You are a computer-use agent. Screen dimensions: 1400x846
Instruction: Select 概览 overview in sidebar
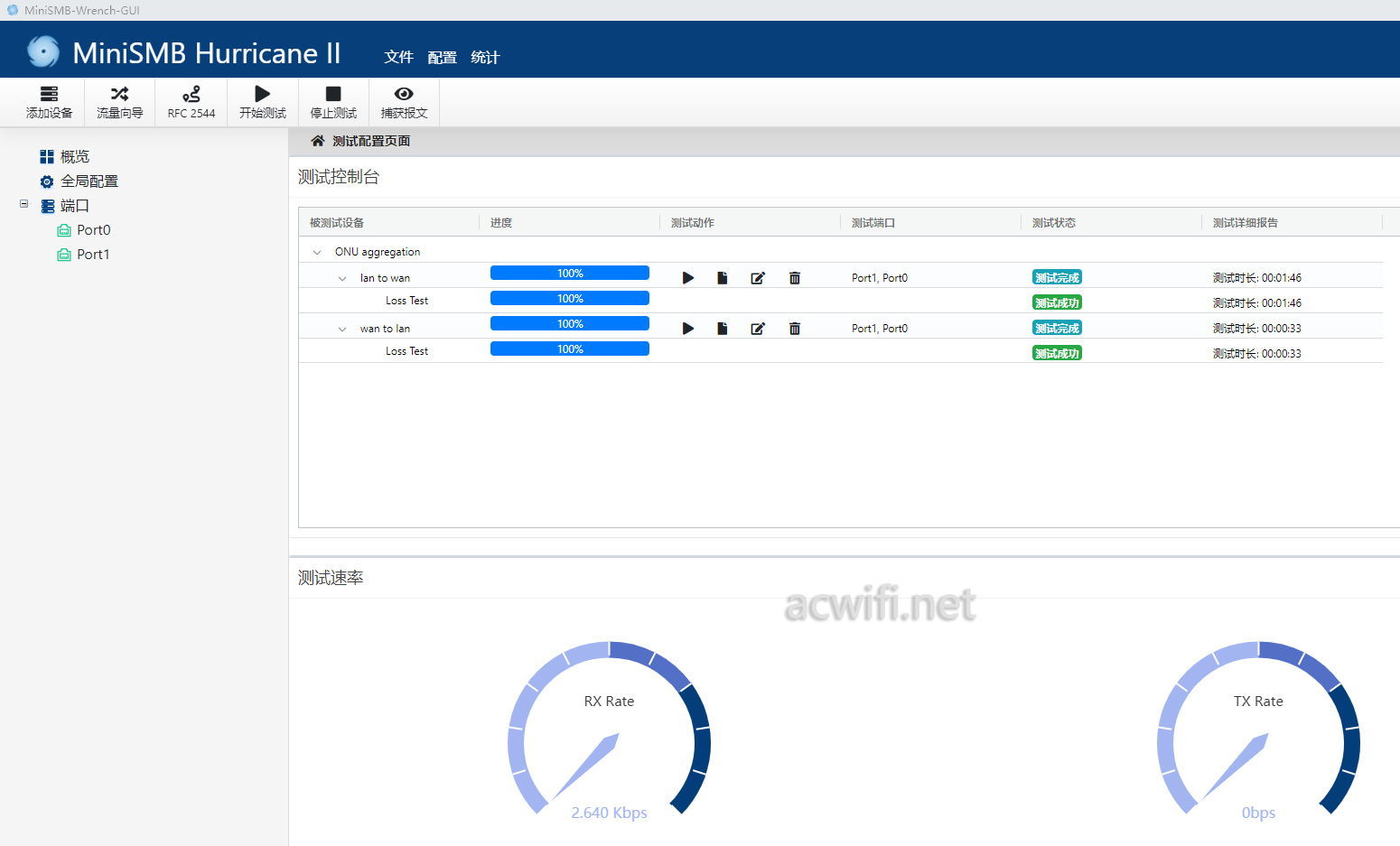click(x=75, y=156)
